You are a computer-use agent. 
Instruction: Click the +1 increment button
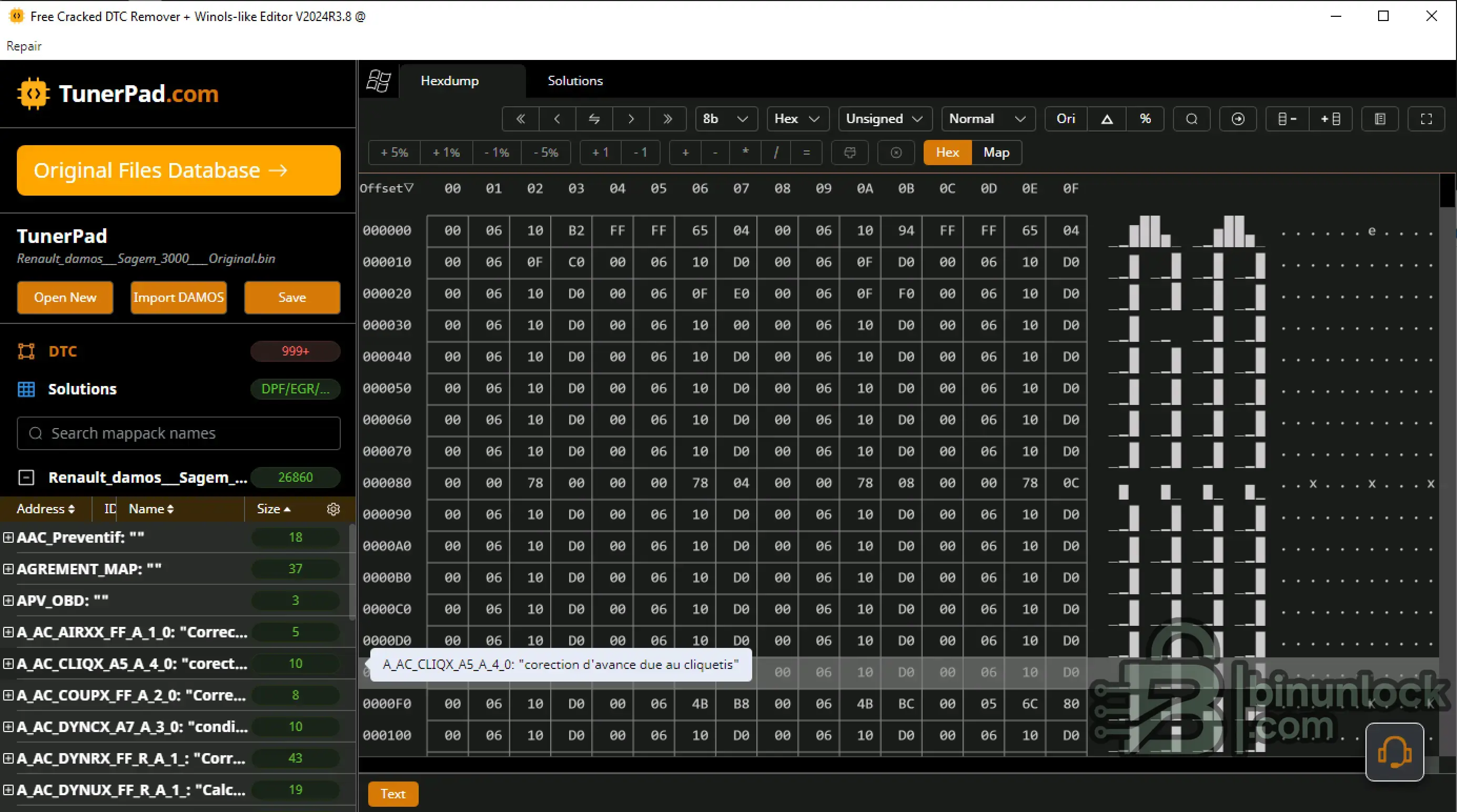point(600,153)
